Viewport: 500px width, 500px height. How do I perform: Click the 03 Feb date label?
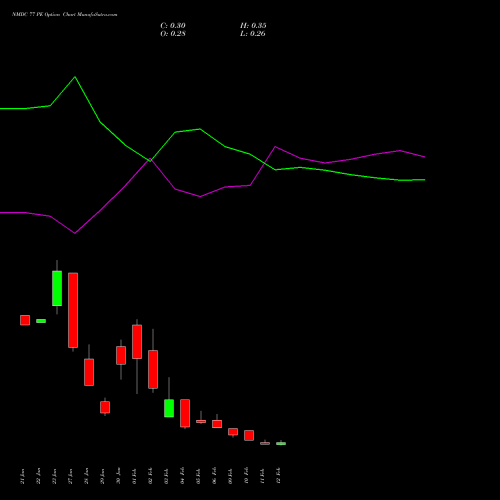pos(167,476)
